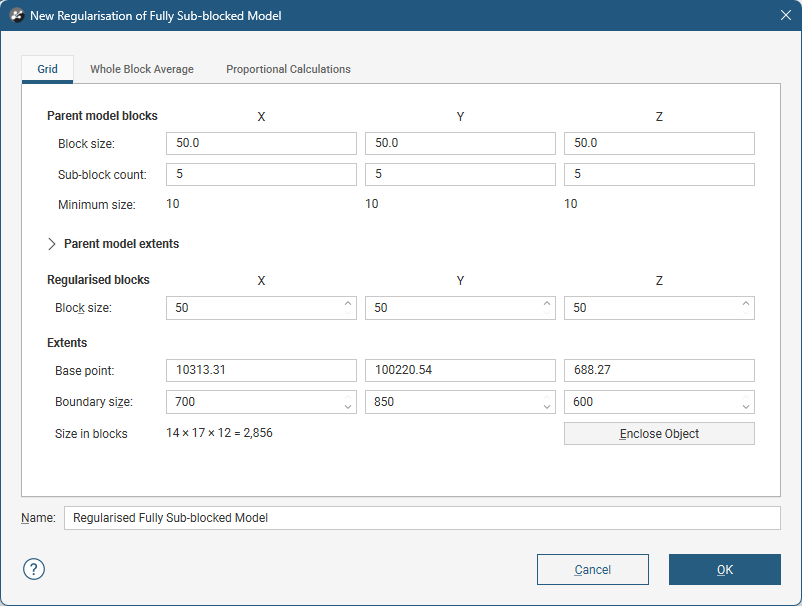Click the Base point Y field 100220.54
Image resolution: width=802 pixels, height=606 pixels.
click(459, 370)
